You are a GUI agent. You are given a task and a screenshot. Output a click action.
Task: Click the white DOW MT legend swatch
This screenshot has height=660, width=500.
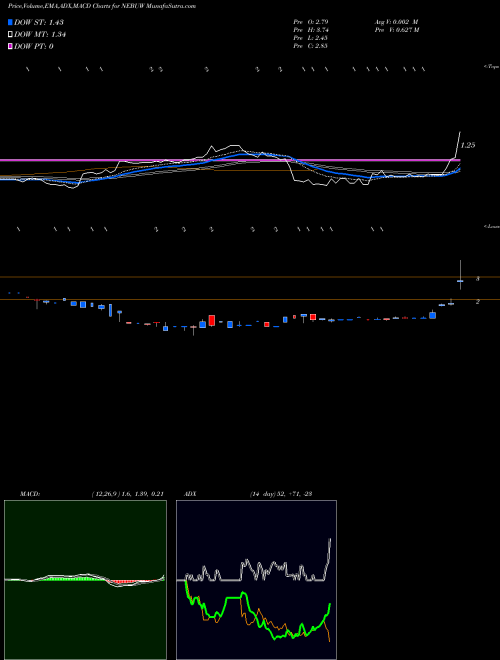tap(10, 34)
